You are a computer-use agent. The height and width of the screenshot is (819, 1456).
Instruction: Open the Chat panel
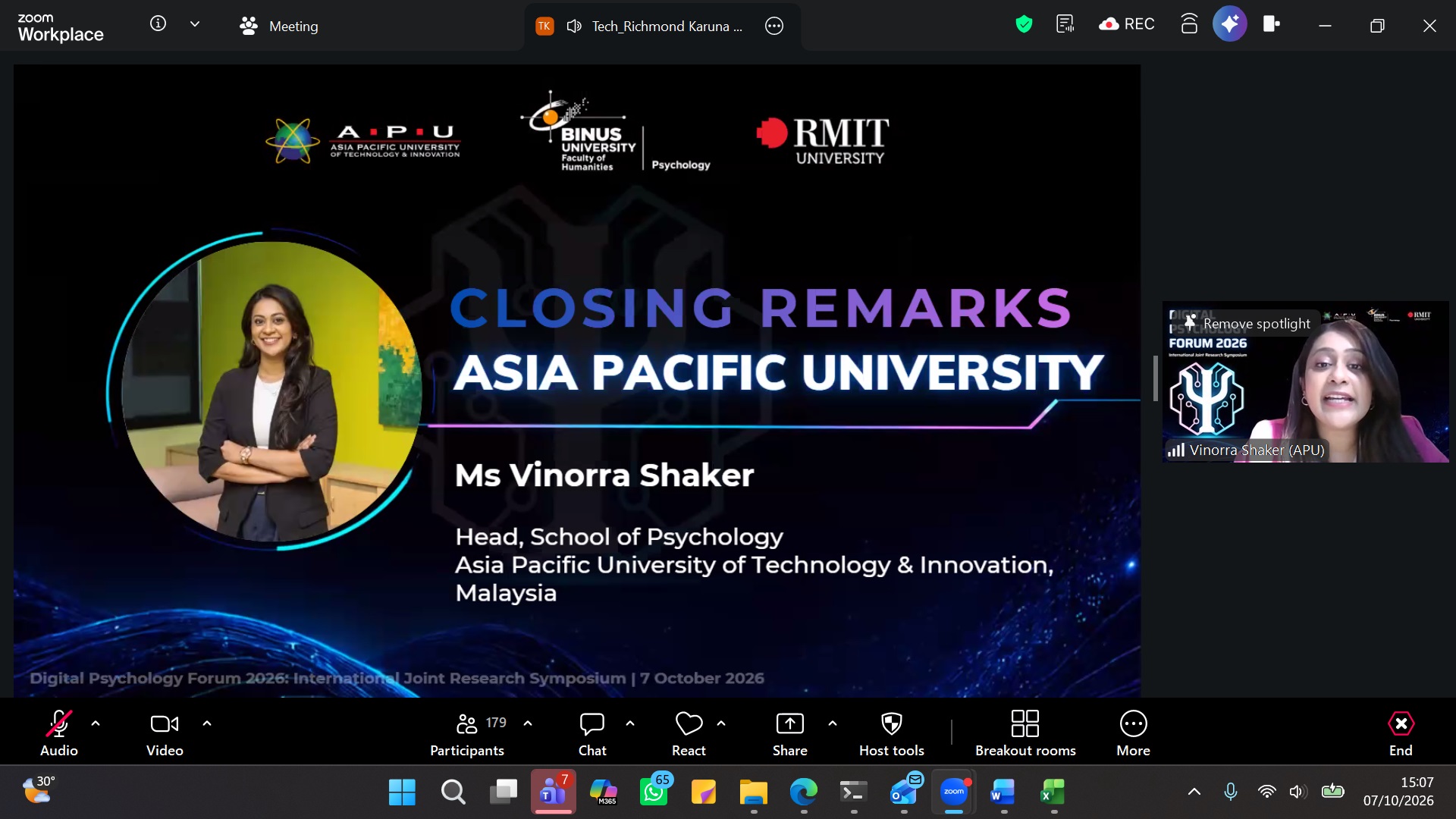[x=592, y=733]
